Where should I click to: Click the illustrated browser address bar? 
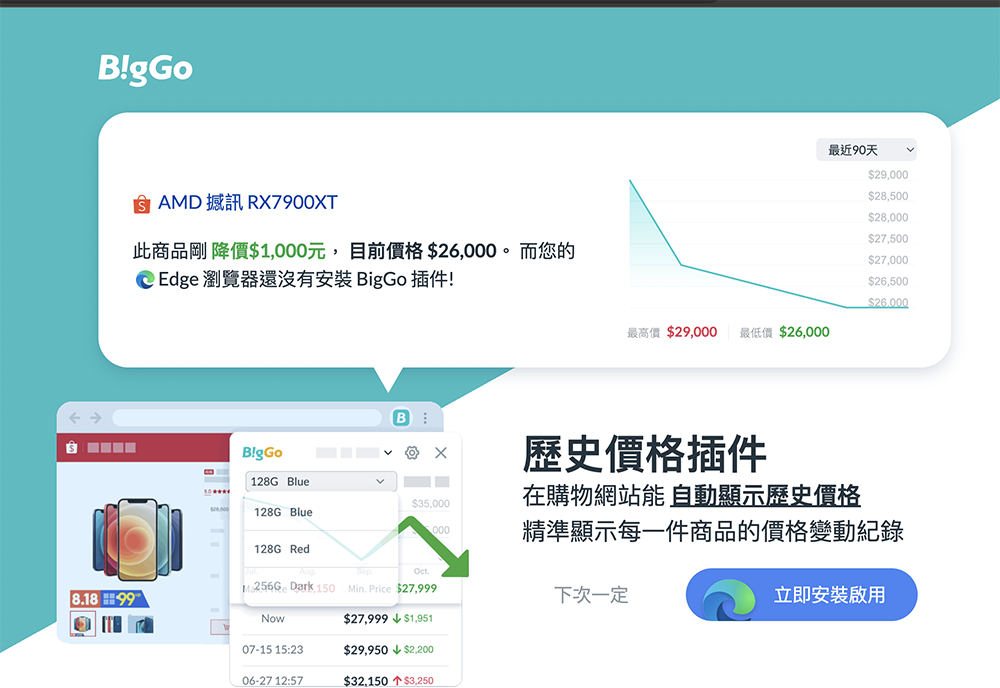click(x=247, y=418)
